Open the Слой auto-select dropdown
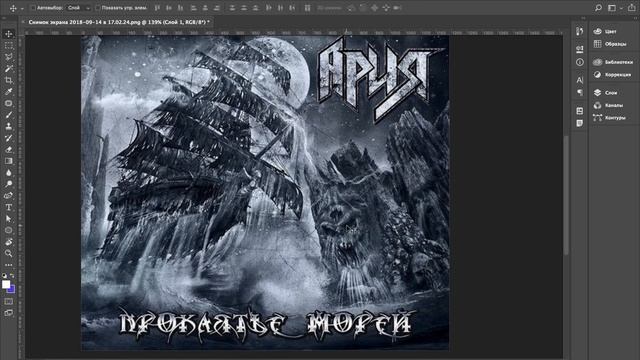This screenshot has height=360, width=640. tap(78, 8)
